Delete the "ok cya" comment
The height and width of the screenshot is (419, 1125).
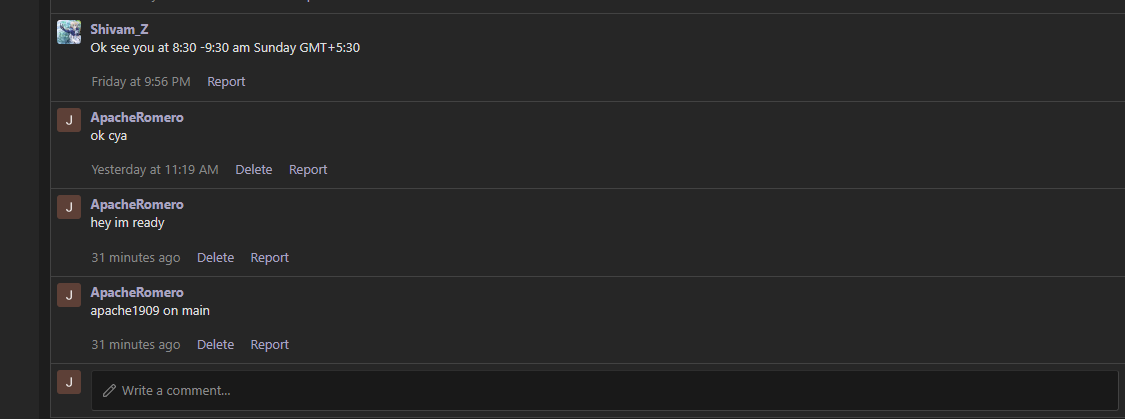tap(254, 169)
